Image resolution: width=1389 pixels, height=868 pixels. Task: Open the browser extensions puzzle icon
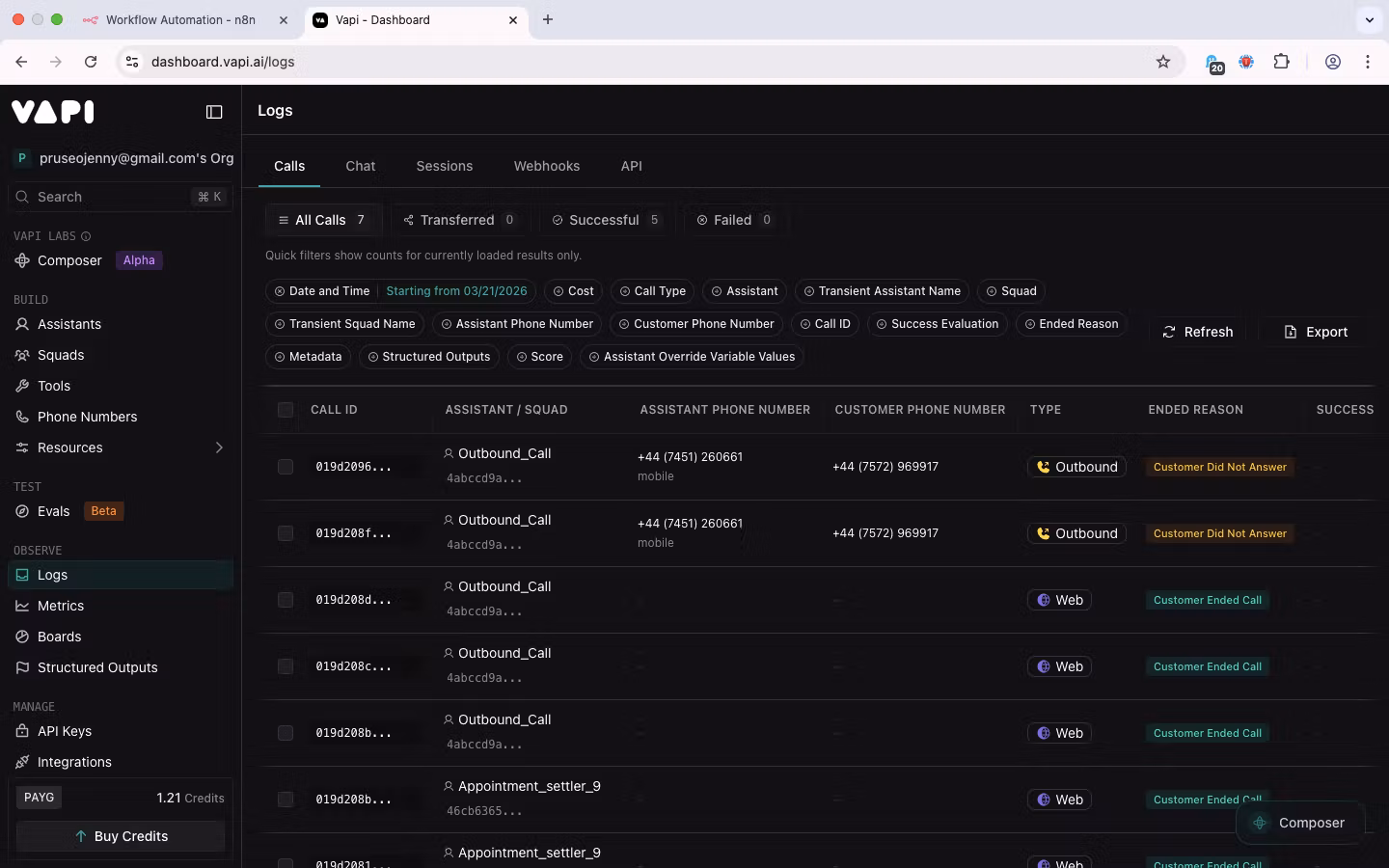tap(1281, 62)
